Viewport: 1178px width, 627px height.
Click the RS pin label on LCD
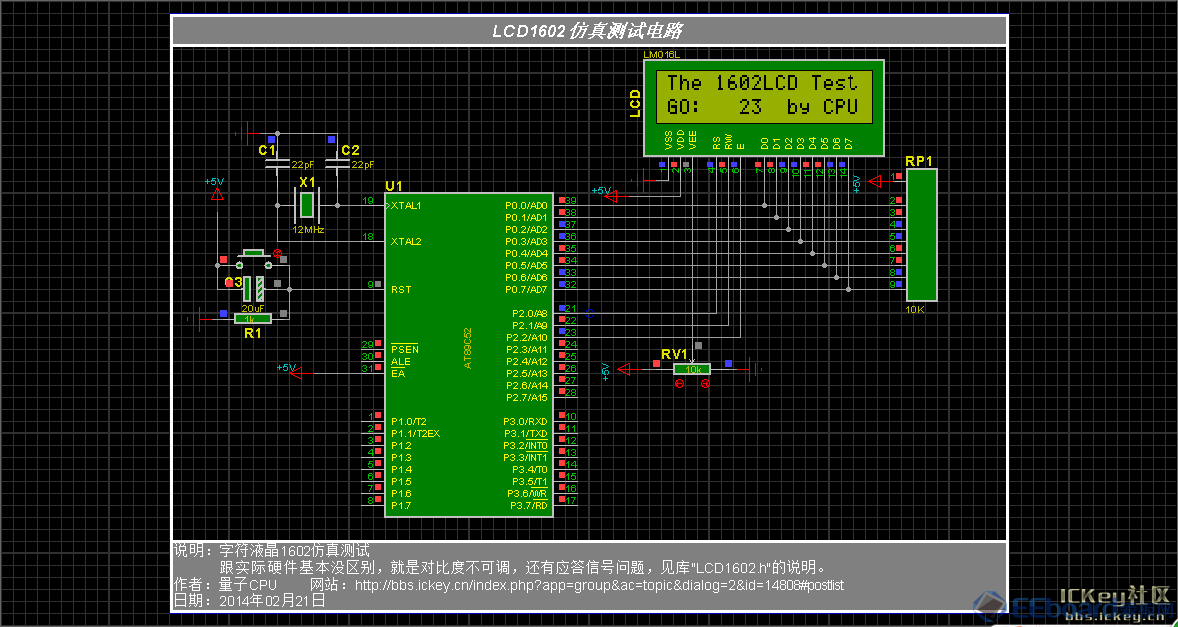716,142
